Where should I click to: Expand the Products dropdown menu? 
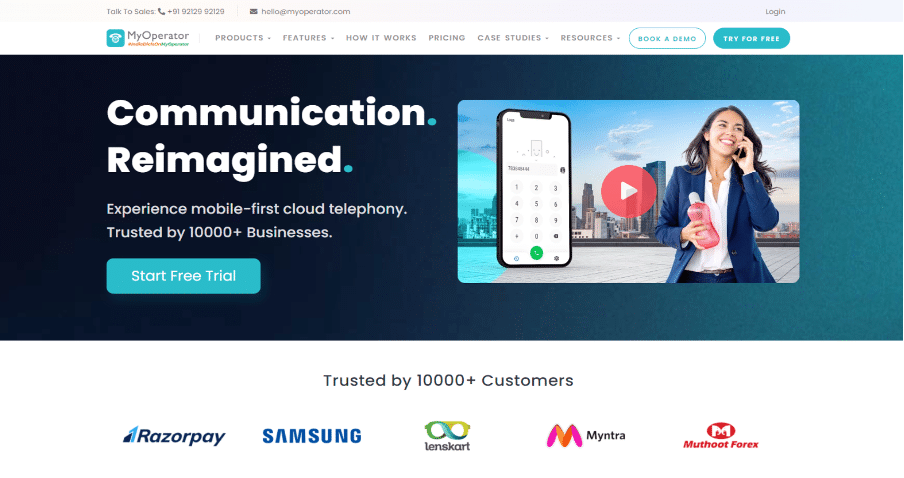click(x=243, y=38)
